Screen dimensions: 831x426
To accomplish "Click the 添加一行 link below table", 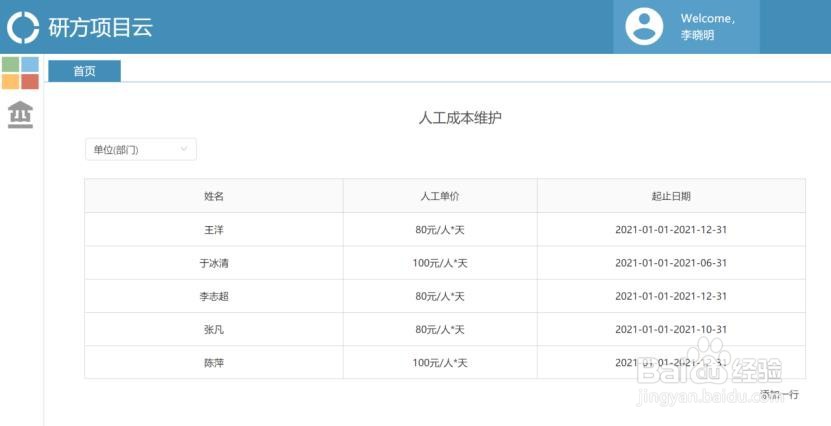I will [x=780, y=394].
